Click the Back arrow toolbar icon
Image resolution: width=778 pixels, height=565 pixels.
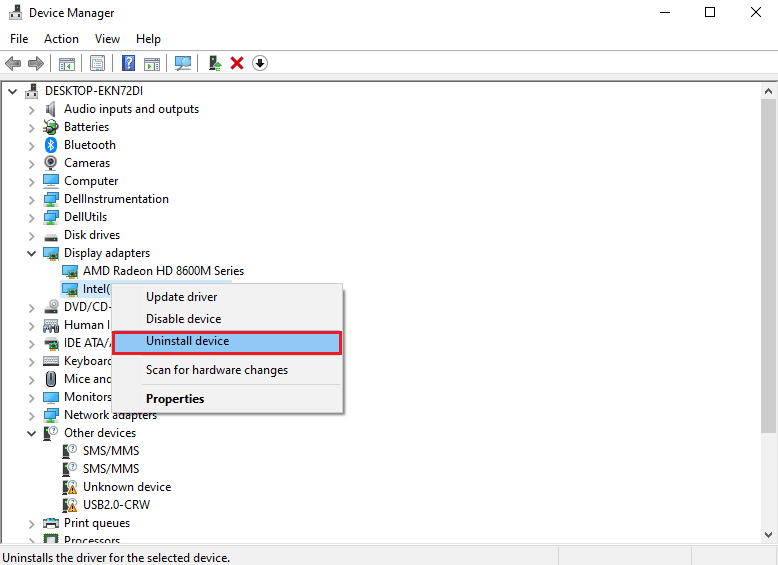(13, 63)
